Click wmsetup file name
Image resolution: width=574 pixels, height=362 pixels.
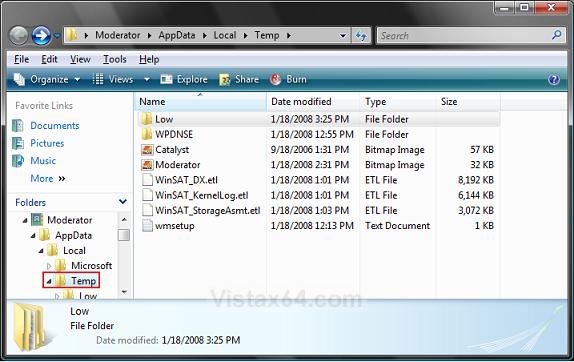(175, 226)
